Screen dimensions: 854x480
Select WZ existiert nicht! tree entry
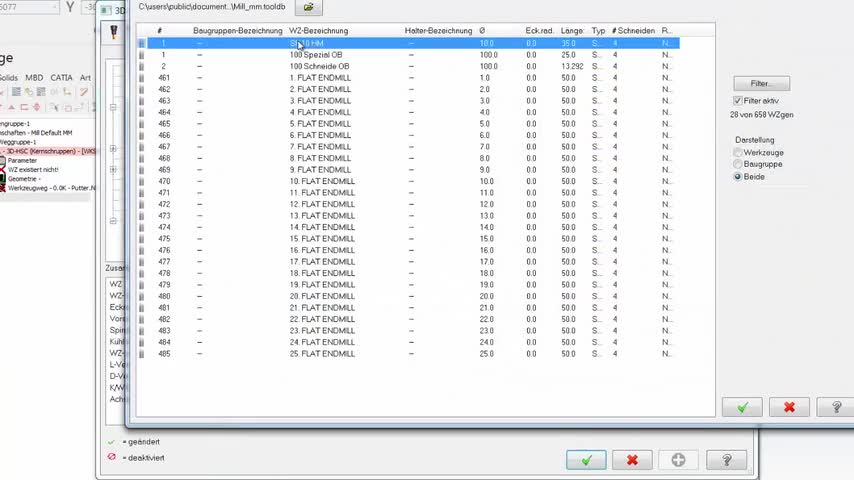coord(33,169)
